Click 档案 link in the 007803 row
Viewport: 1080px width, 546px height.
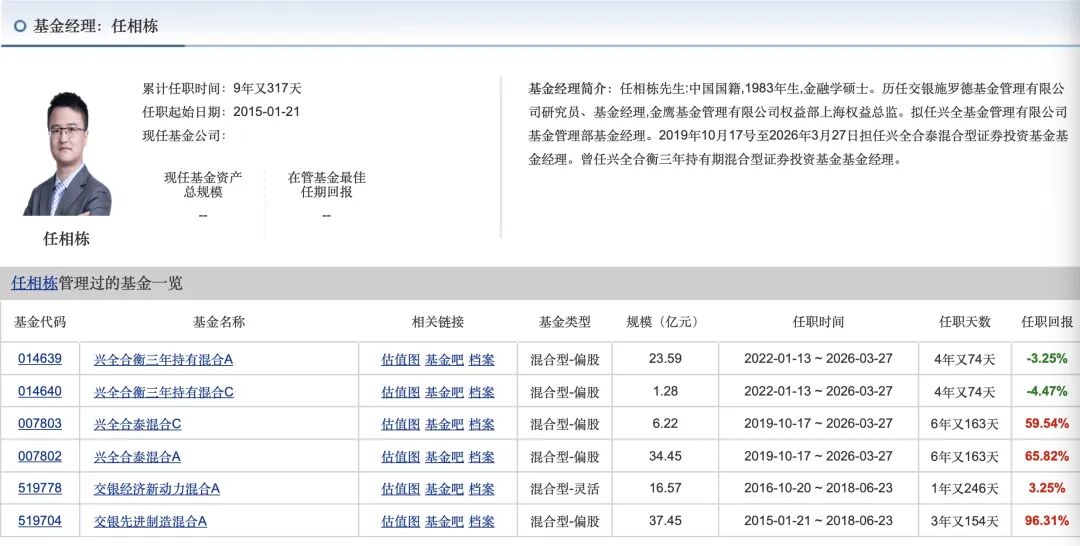[x=481, y=424]
